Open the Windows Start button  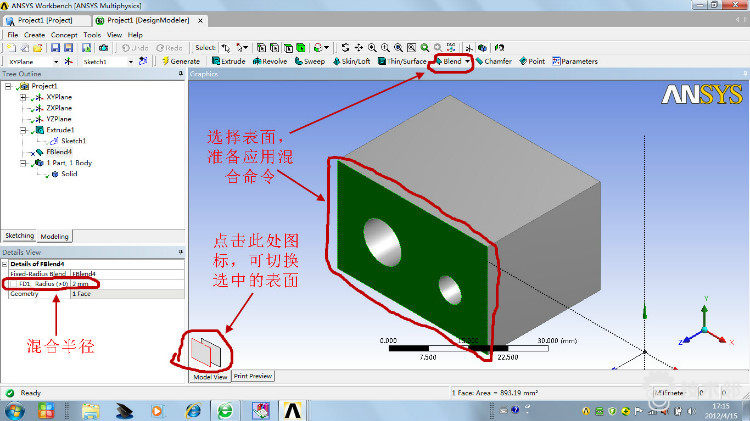point(14,411)
